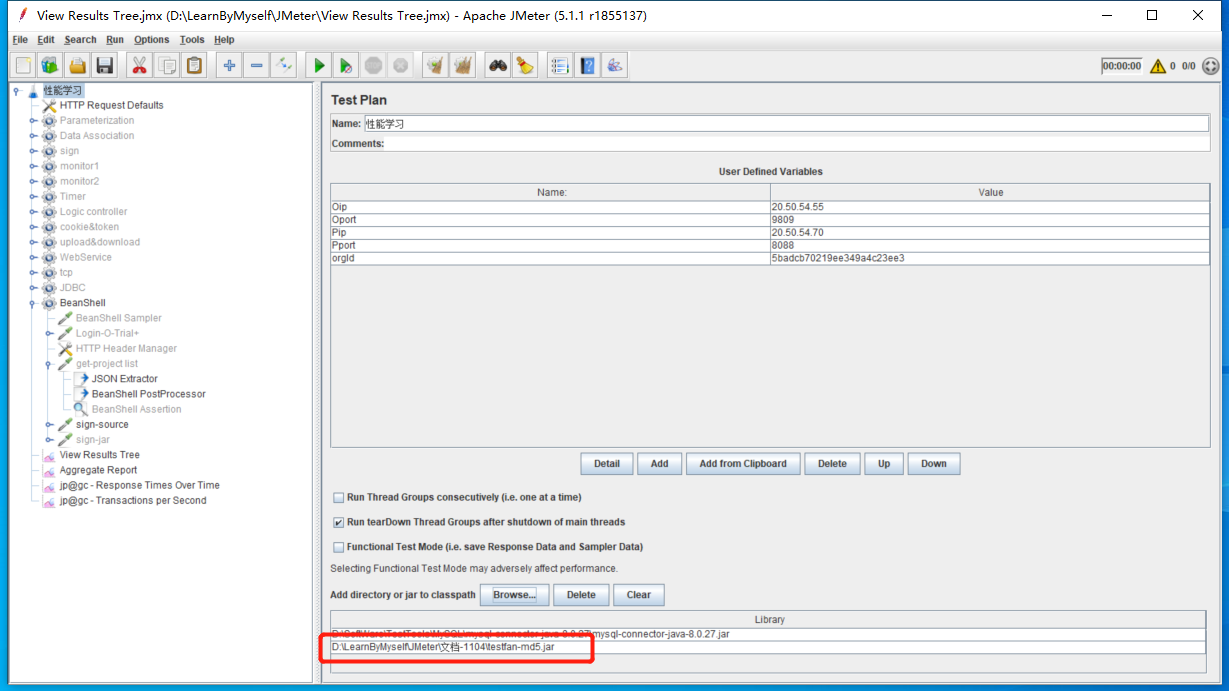This screenshot has height=691, width=1229.
Task: Toggle Run Thread Groups consecutively checkbox
Action: click(339, 497)
